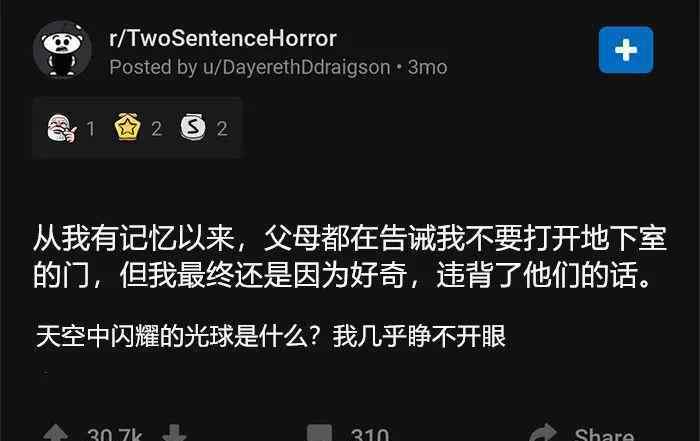Viewport: 700px width, 441px height.
Task: Click the 310 comments count
Action: pyautogui.click(x=370, y=435)
